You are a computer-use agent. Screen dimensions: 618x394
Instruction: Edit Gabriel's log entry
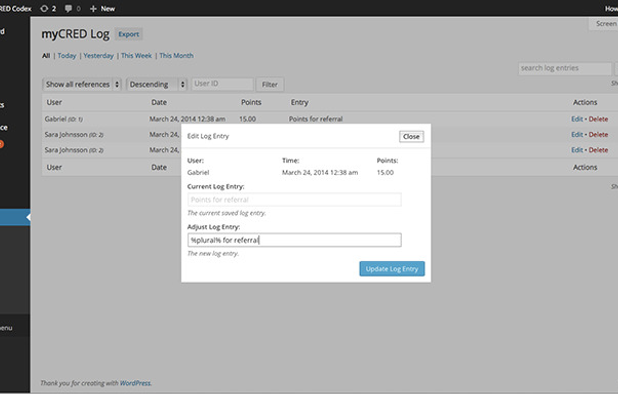[x=577, y=119]
